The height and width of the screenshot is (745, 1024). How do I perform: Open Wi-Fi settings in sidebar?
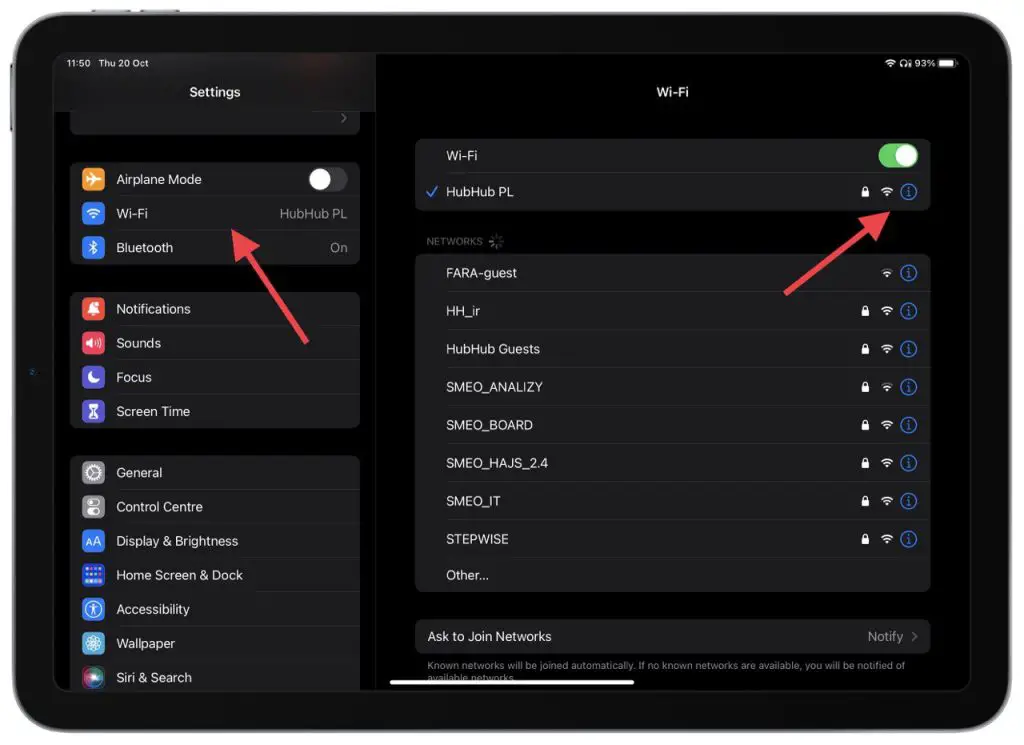[215, 214]
